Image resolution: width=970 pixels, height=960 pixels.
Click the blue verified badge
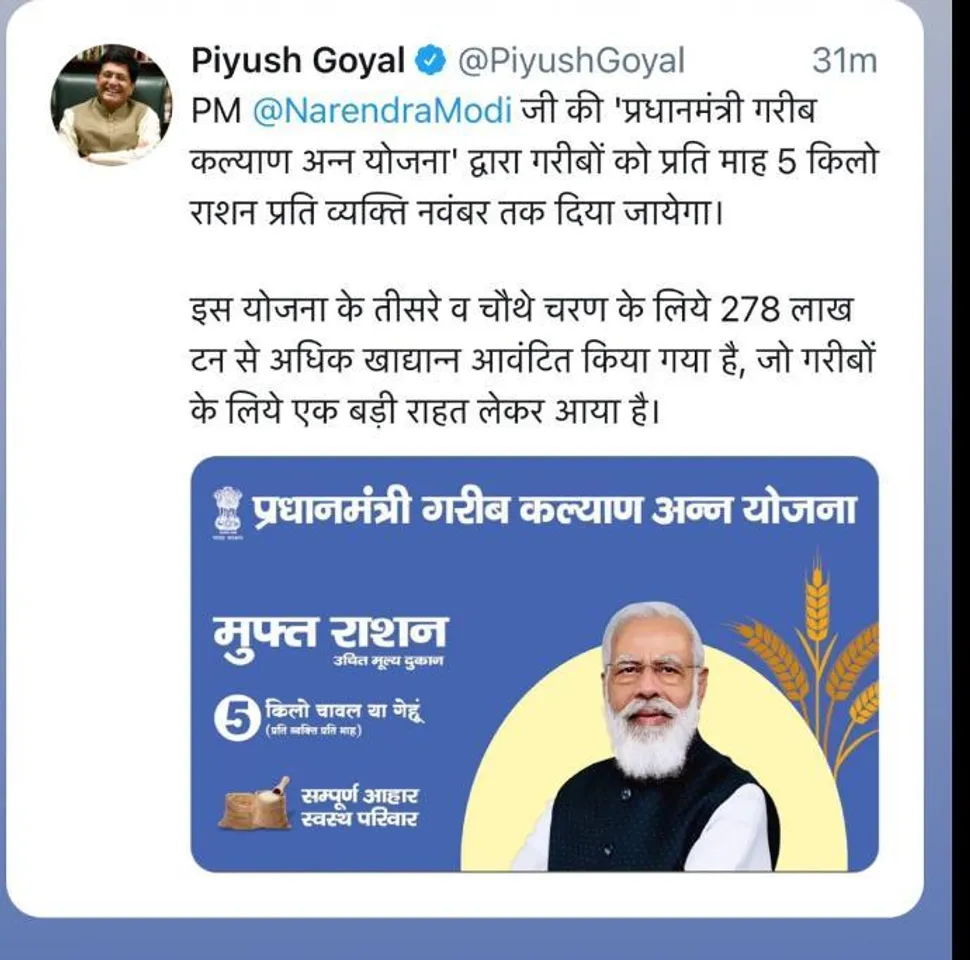[432, 62]
